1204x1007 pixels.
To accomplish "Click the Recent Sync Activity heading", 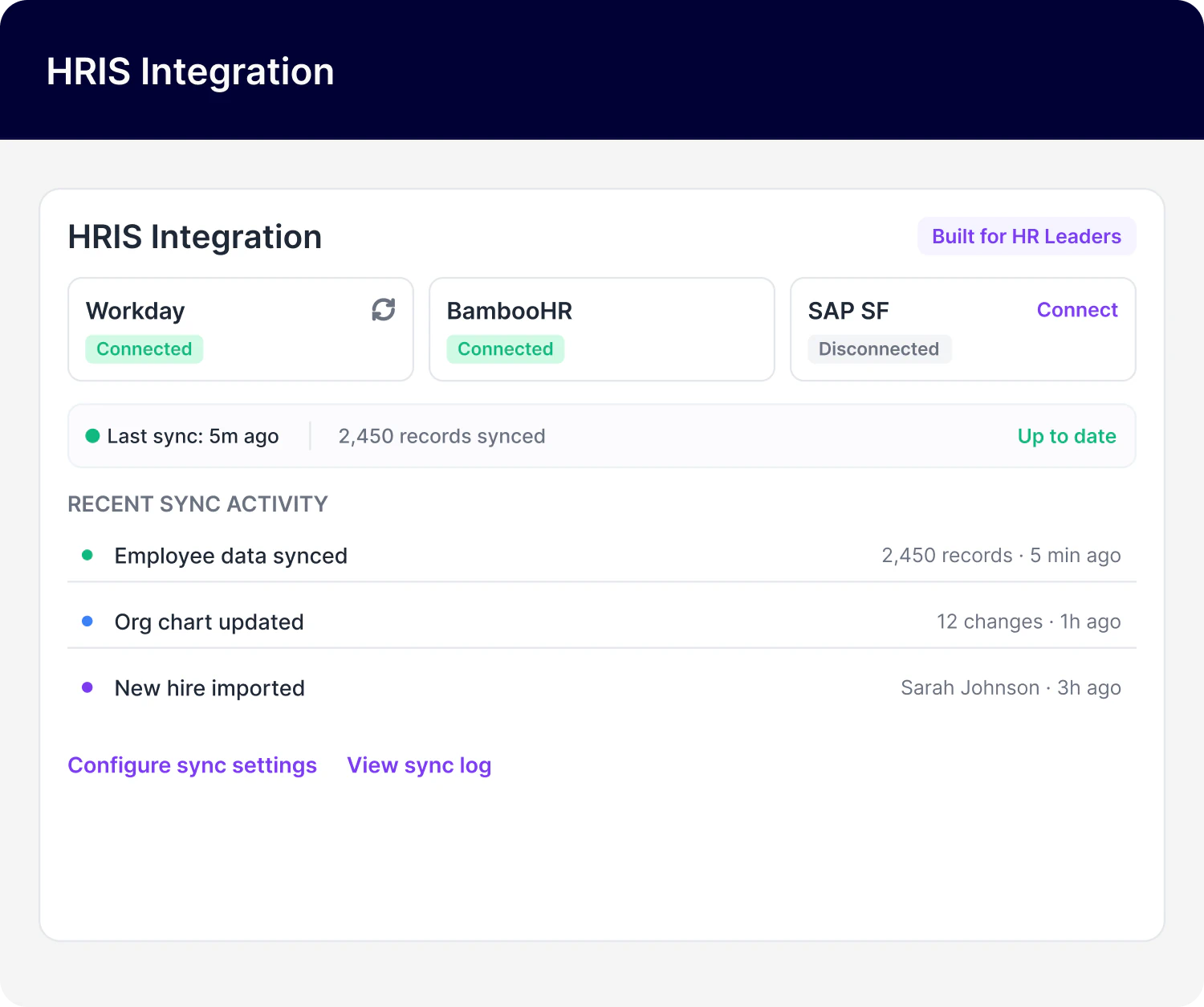I will pos(197,504).
